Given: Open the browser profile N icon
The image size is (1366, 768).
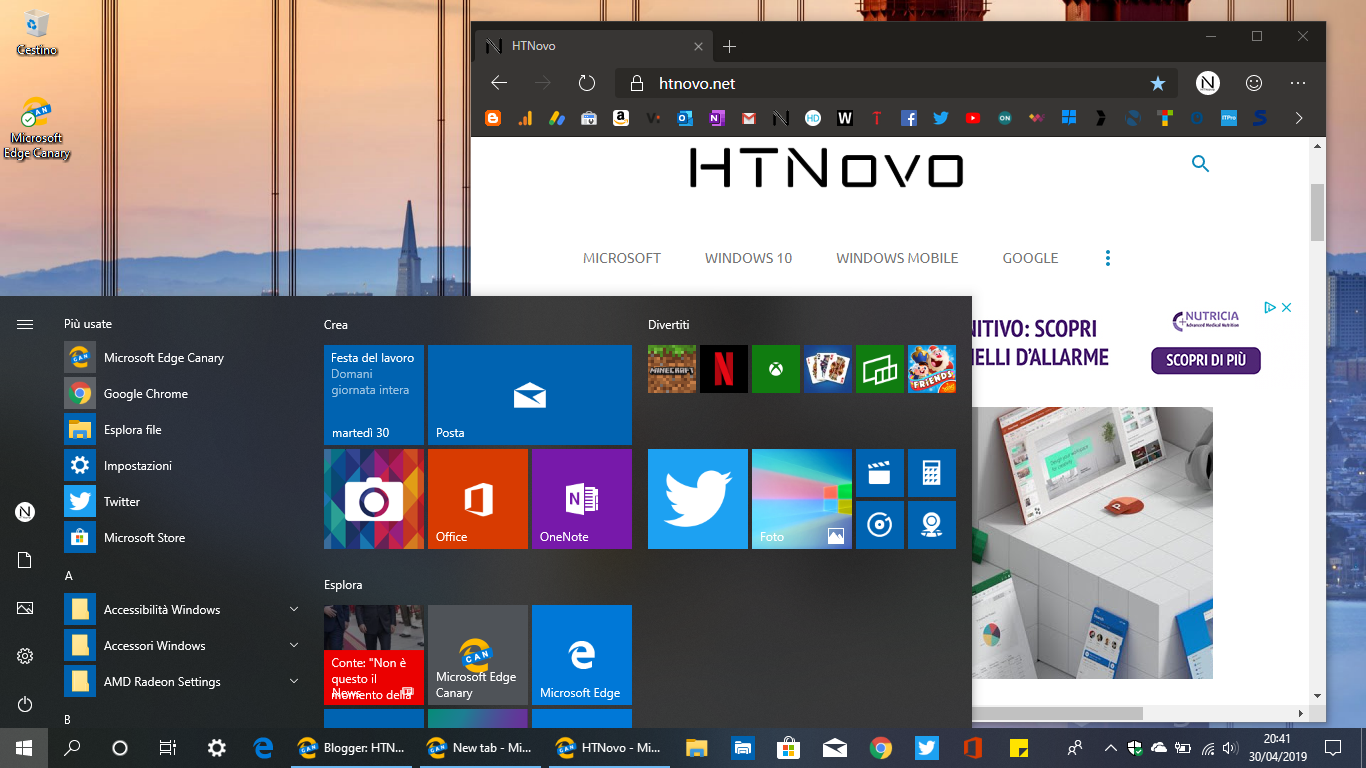Looking at the screenshot, I should (1207, 83).
